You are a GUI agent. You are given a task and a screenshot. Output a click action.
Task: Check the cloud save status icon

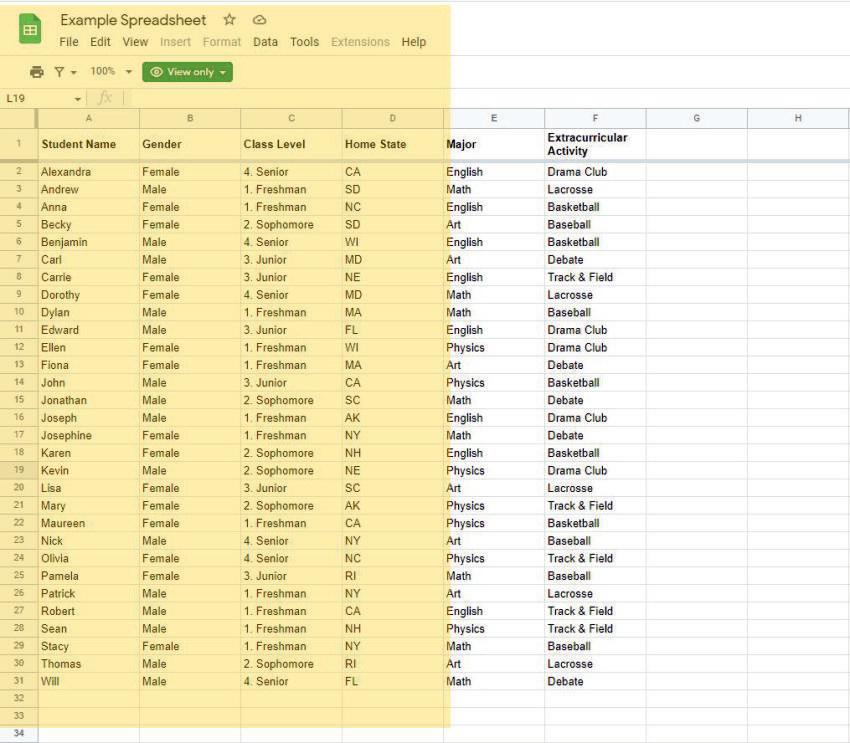(x=260, y=20)
